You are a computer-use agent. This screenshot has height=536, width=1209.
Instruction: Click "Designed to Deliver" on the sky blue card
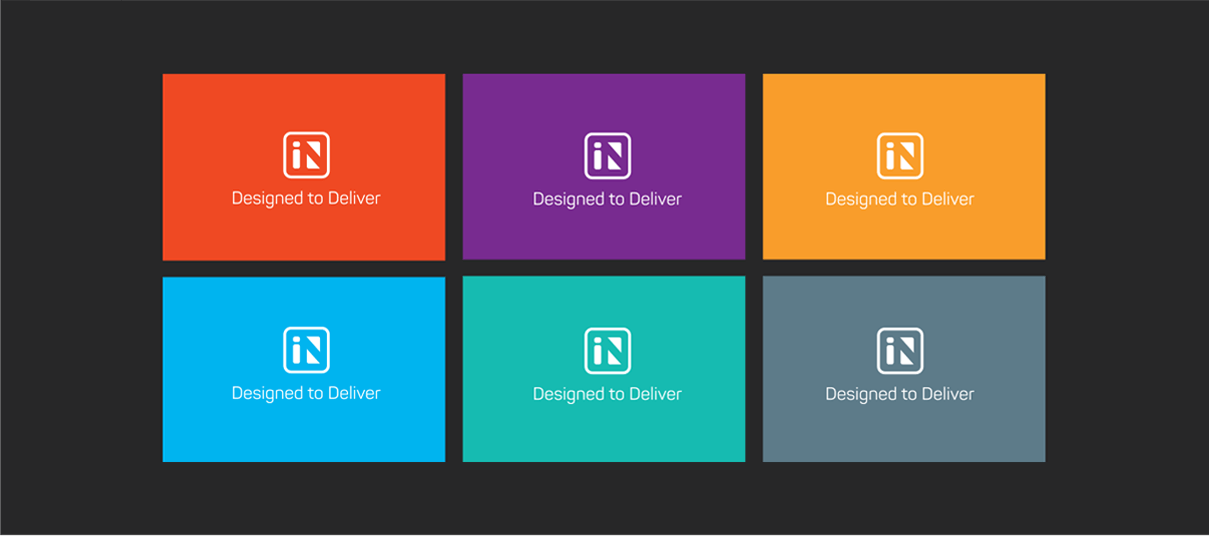[x=306, y=393]
